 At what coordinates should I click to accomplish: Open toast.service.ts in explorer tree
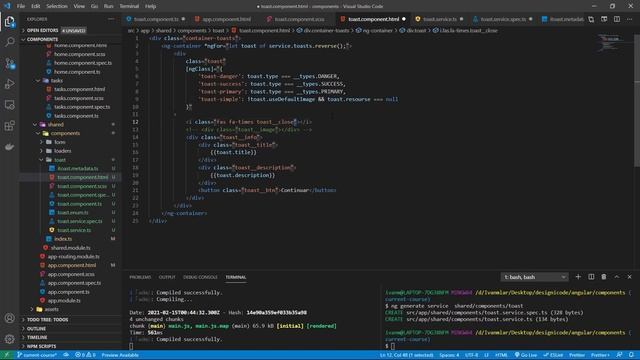tap(74, 230)
